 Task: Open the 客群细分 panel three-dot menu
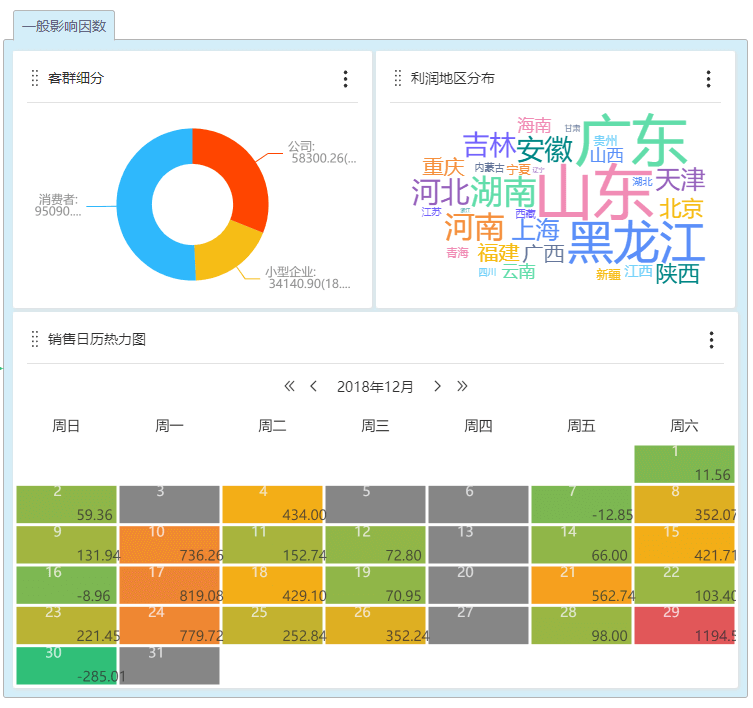point(345,79)
